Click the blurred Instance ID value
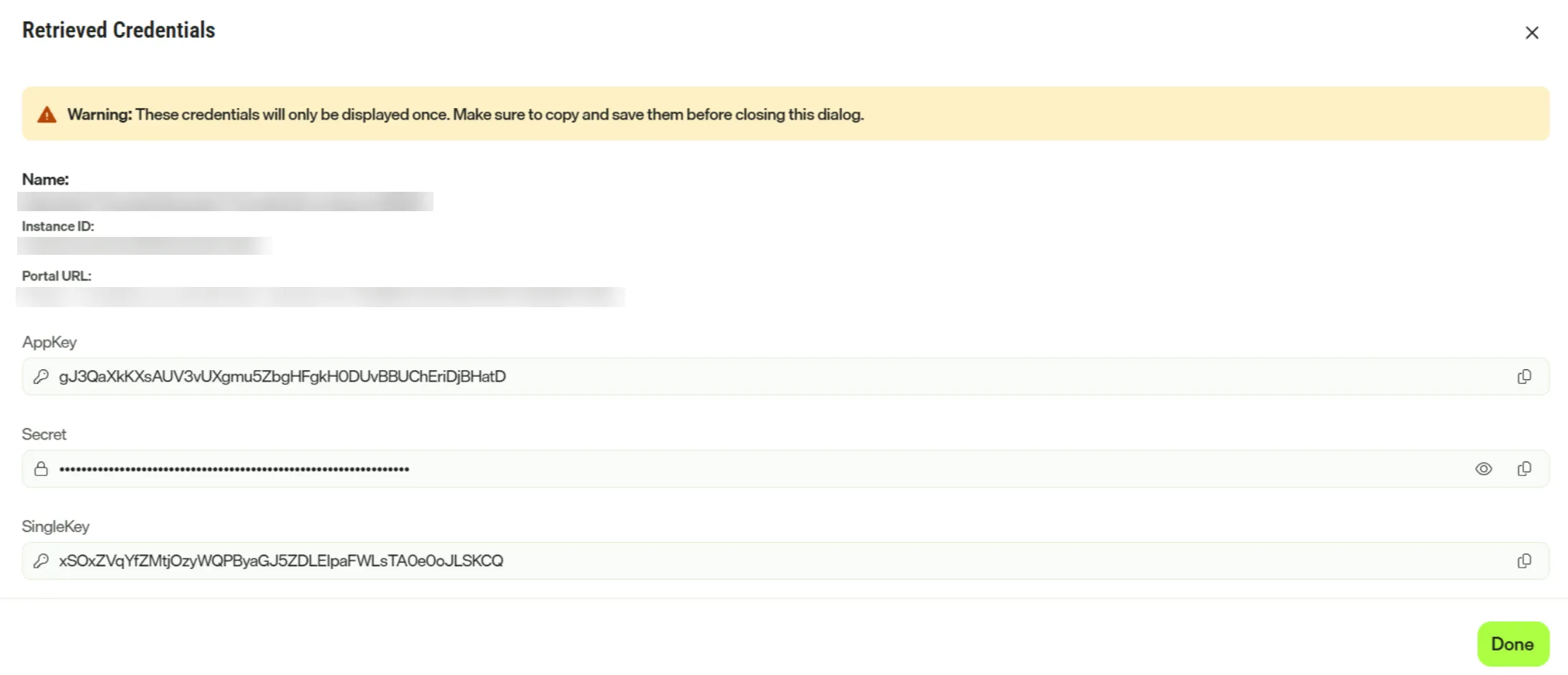1568x675 pixels. (144, 246)
